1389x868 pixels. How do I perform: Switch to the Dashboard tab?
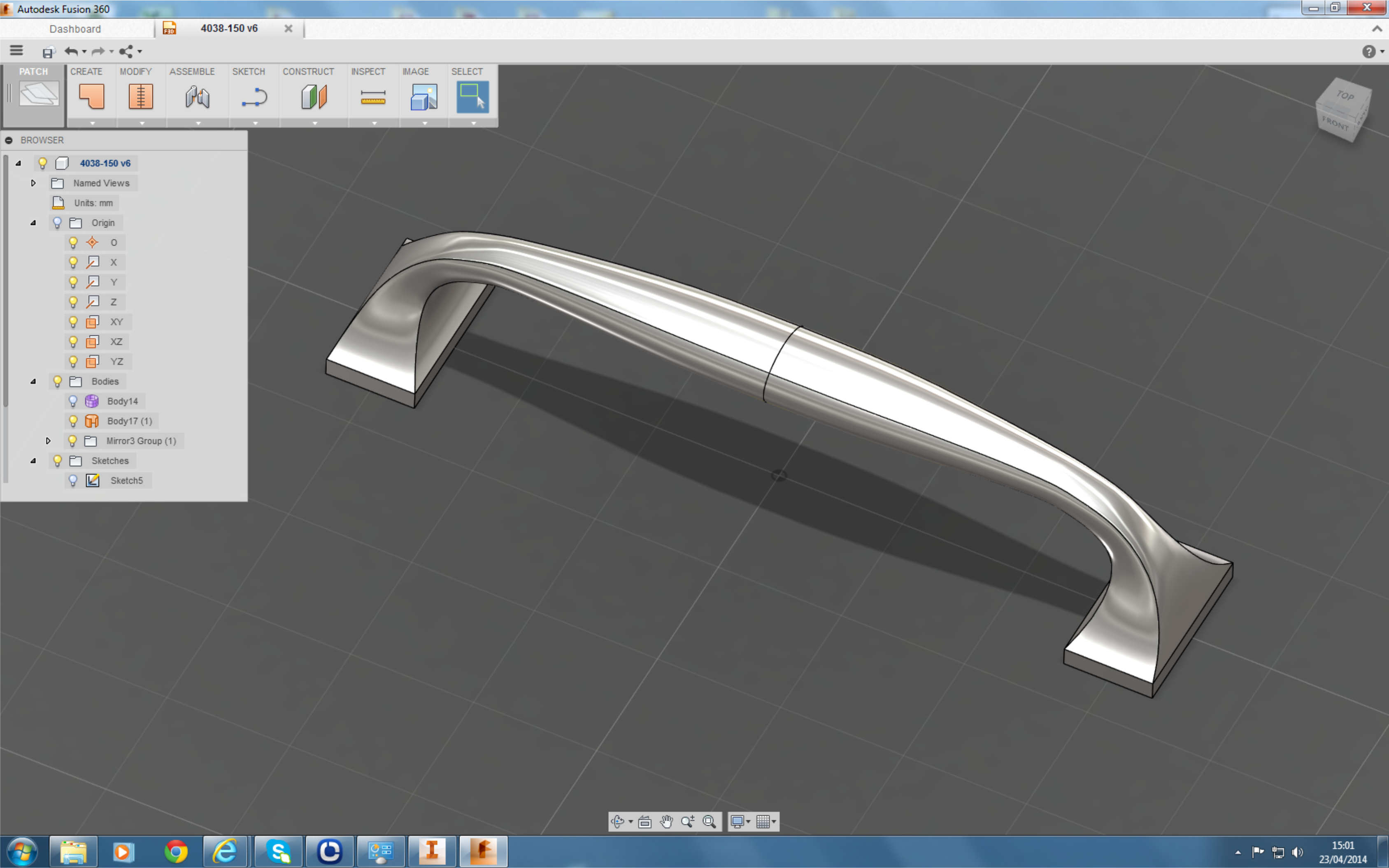[x=75, y=29]
